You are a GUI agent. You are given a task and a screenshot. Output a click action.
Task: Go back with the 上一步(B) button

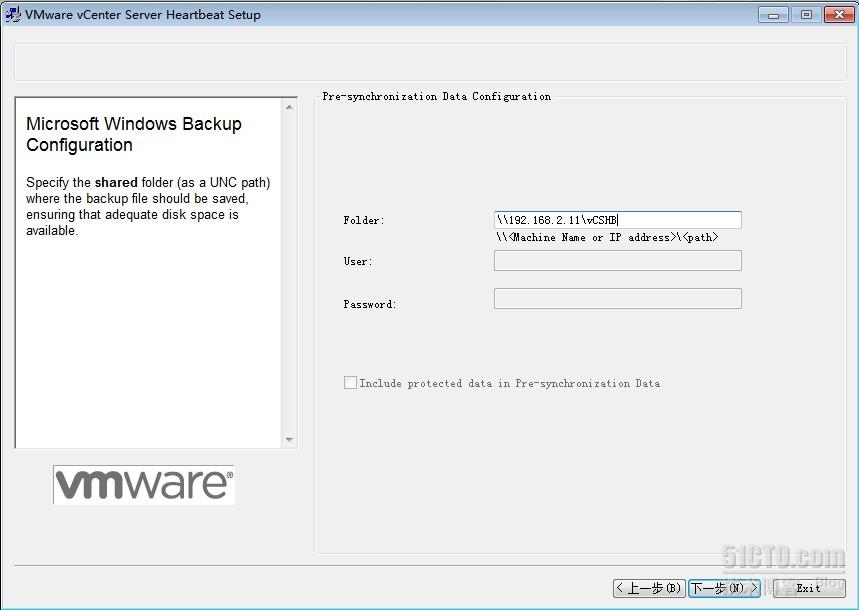point(649,588)
